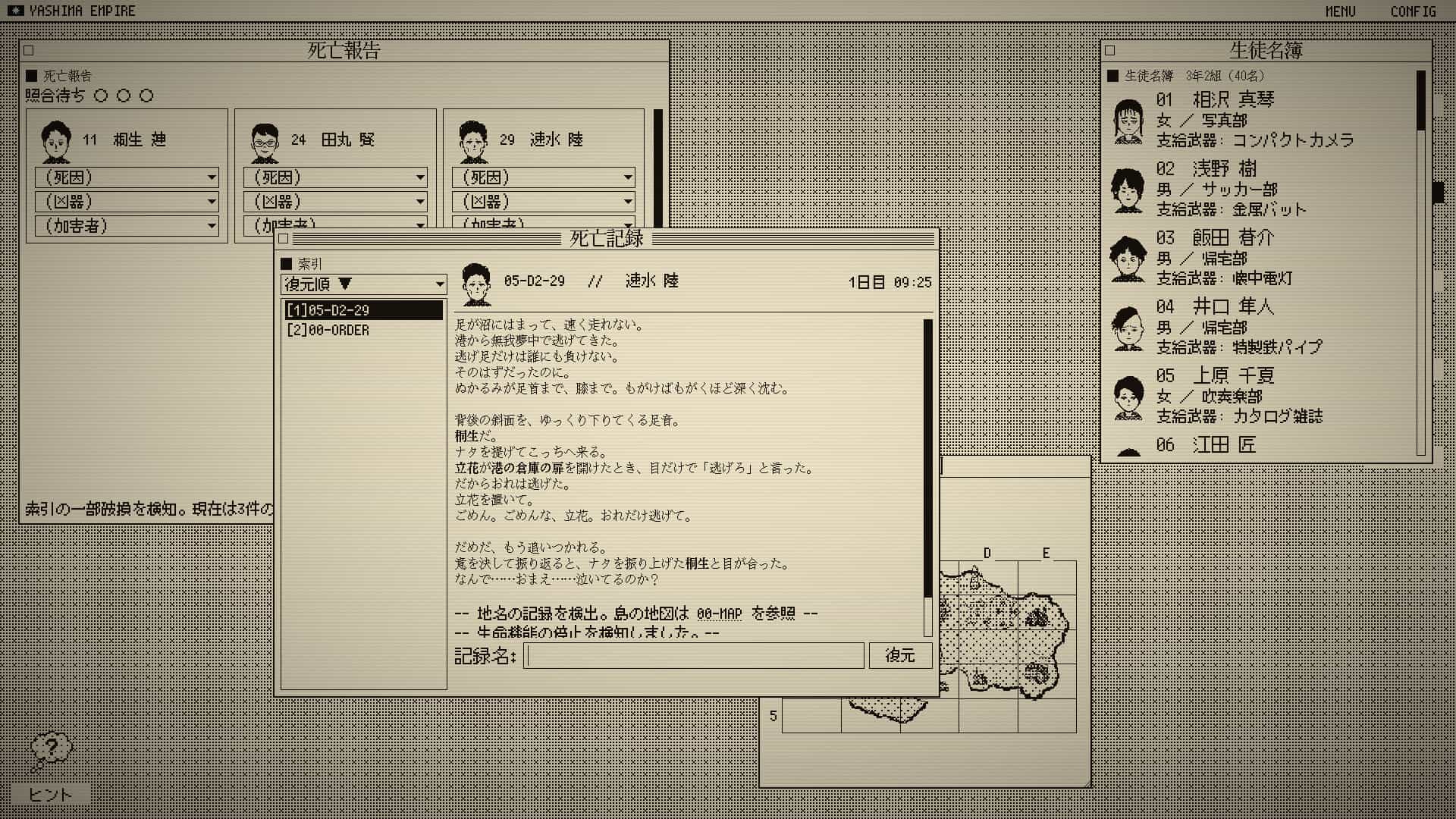Open 死因 dropdown for 田丸 賢
The height and width of the screenshot is (819, 1456).
click(335, 177)
